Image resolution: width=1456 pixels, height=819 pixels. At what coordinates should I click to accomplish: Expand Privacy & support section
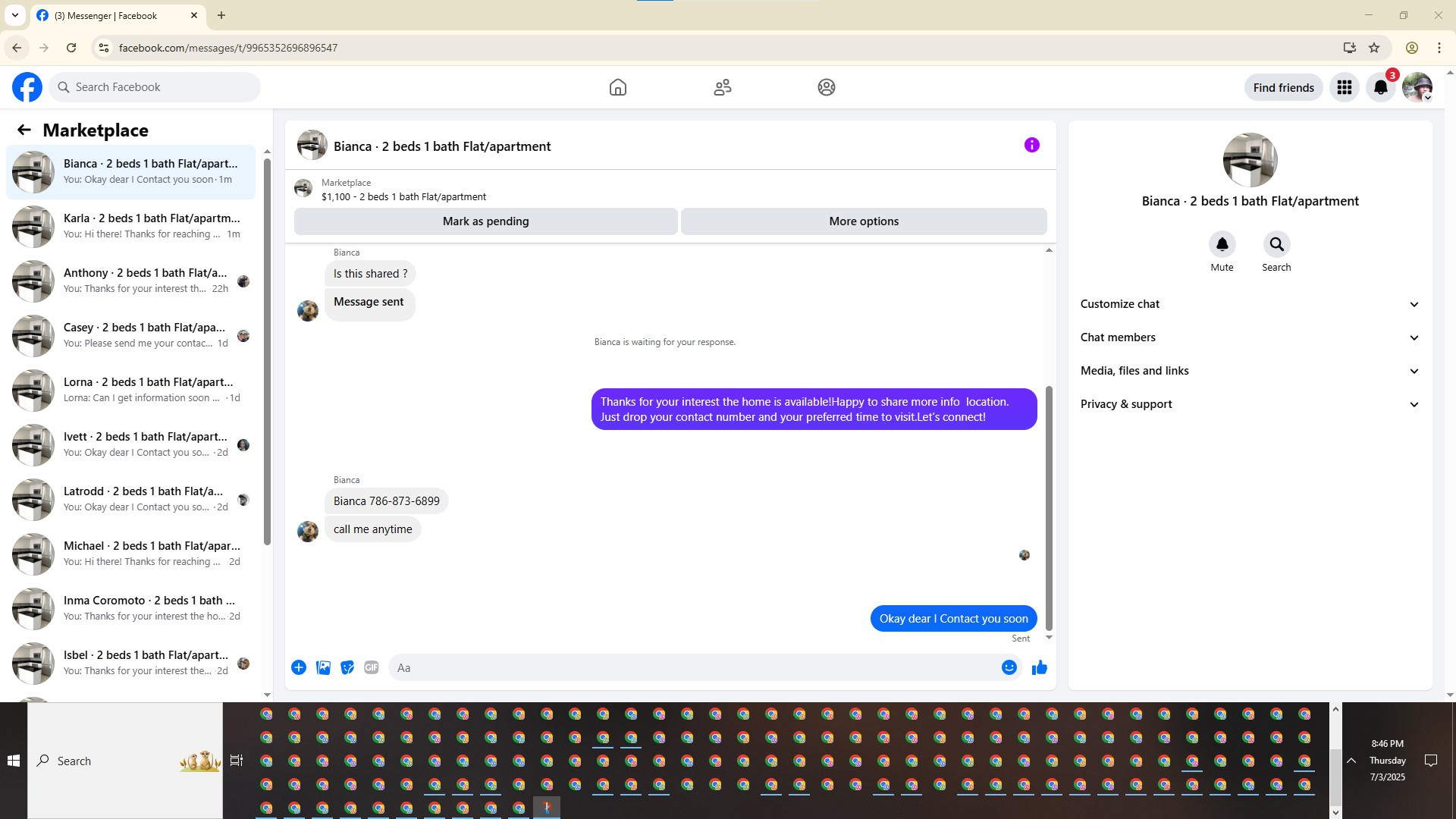coord(1249,404)
